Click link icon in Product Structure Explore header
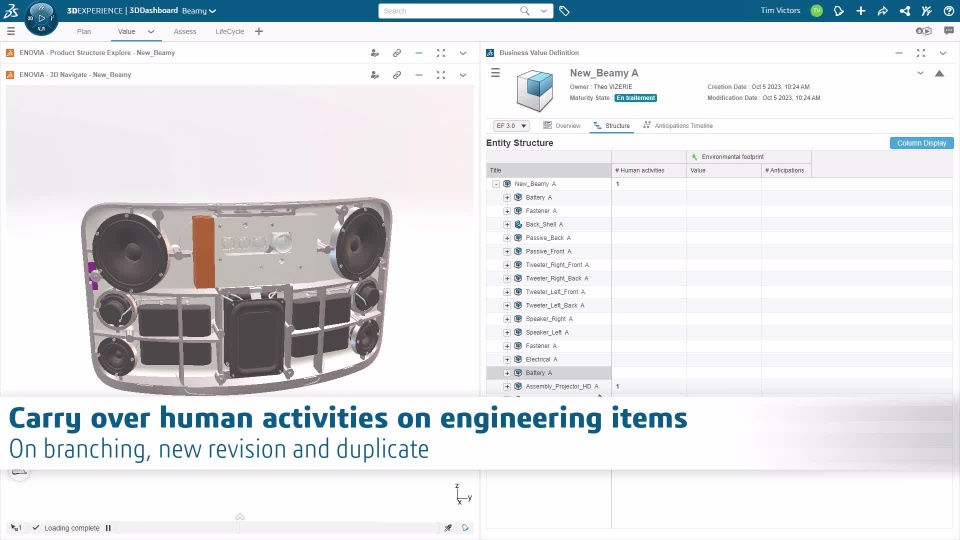Viewport: 960px width, 540px height. (397, 53)
